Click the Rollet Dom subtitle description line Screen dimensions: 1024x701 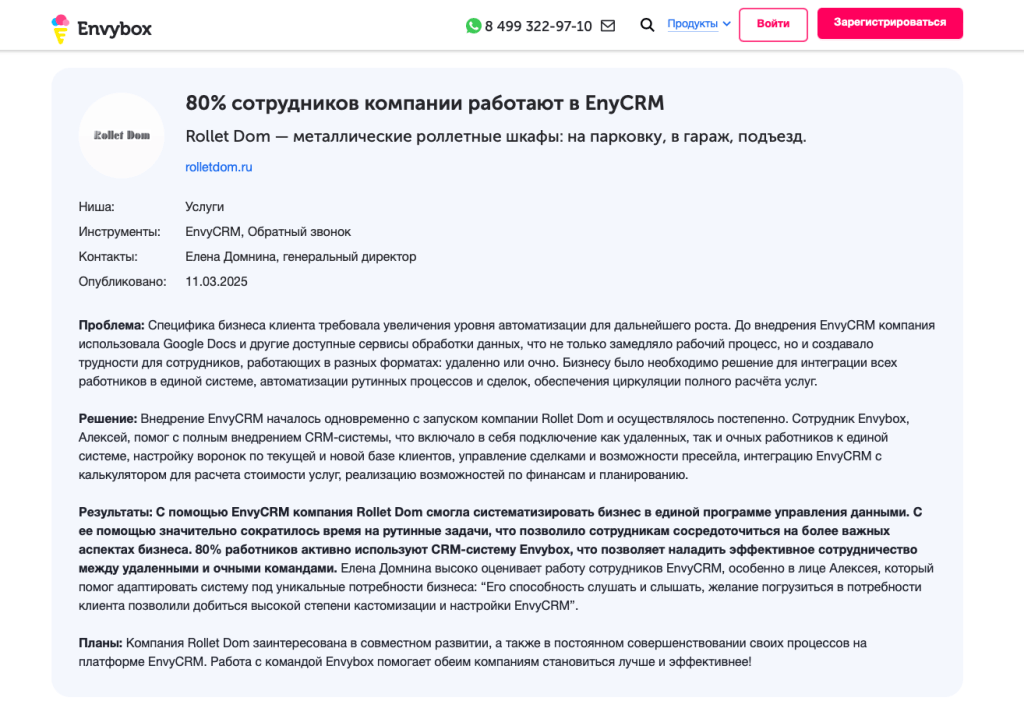pos(496,137)
